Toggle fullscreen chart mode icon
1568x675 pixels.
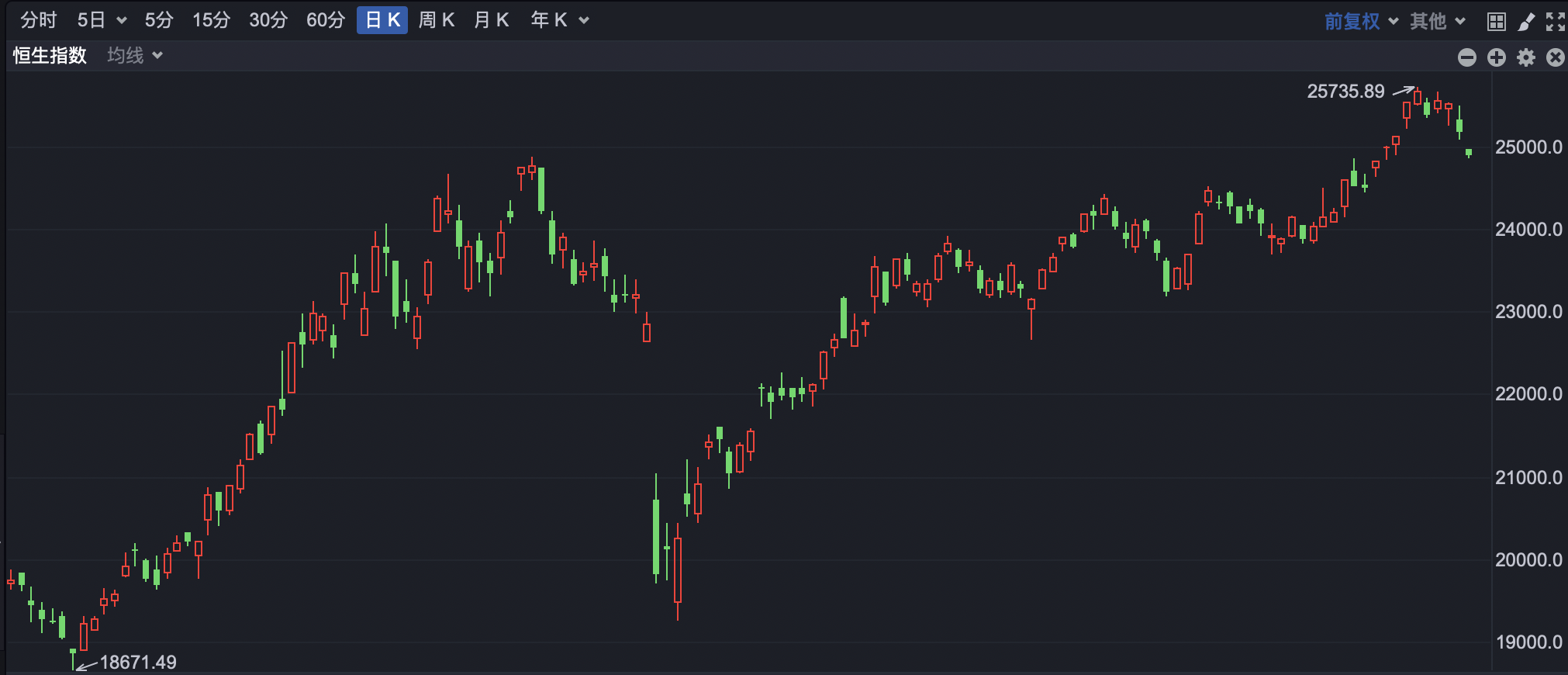[x=1555, y=22]
